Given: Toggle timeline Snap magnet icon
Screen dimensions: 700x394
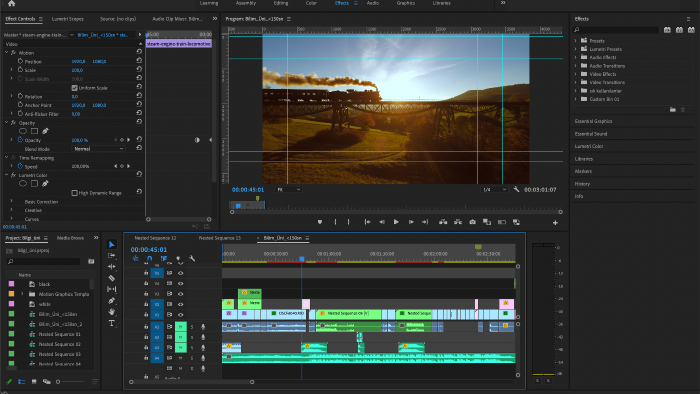Looking at the screenshot, I should tap(150, 258).
